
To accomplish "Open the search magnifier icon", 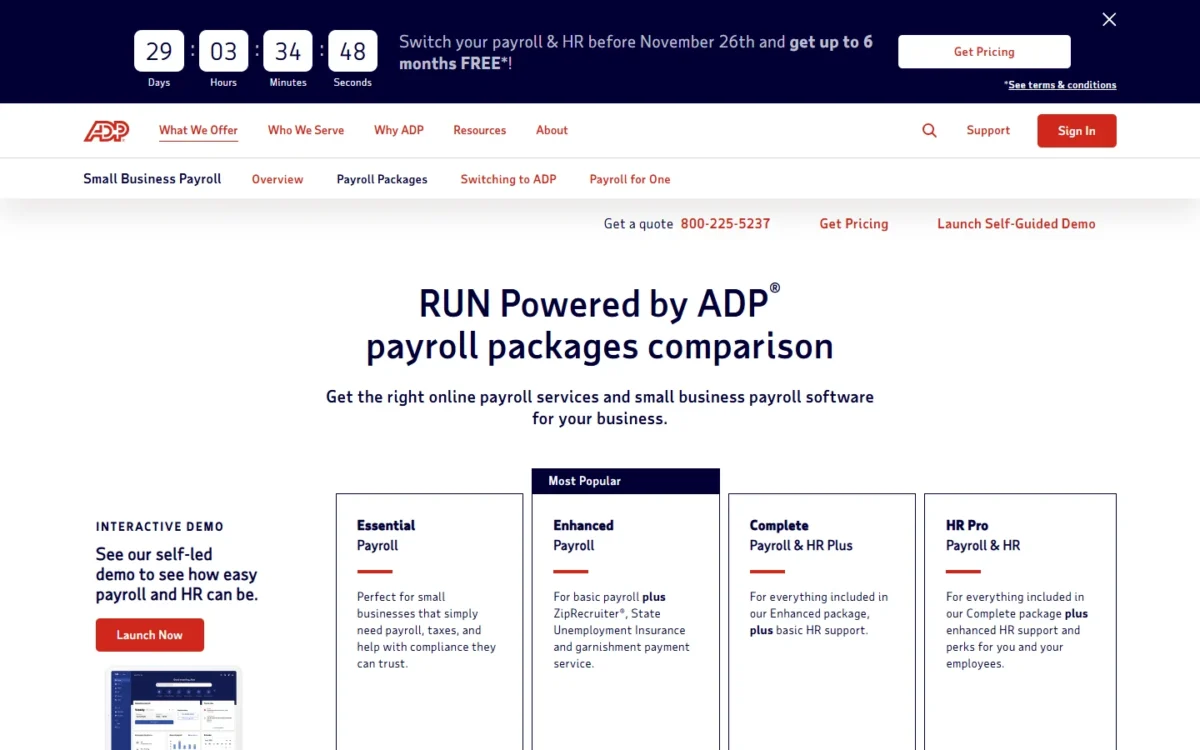I will pos(929,131).
